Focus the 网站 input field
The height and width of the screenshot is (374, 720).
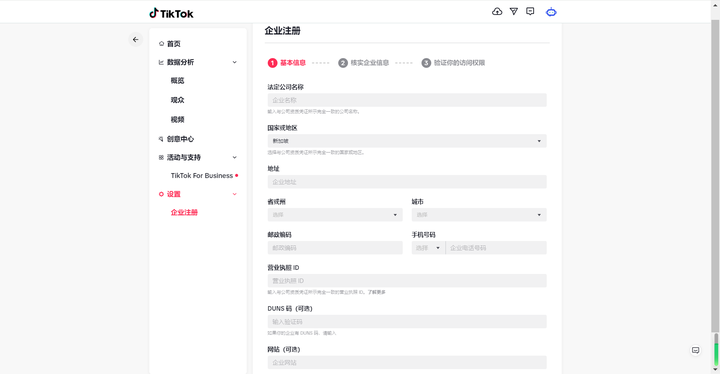pyautogui.click(x=407, y=363)
